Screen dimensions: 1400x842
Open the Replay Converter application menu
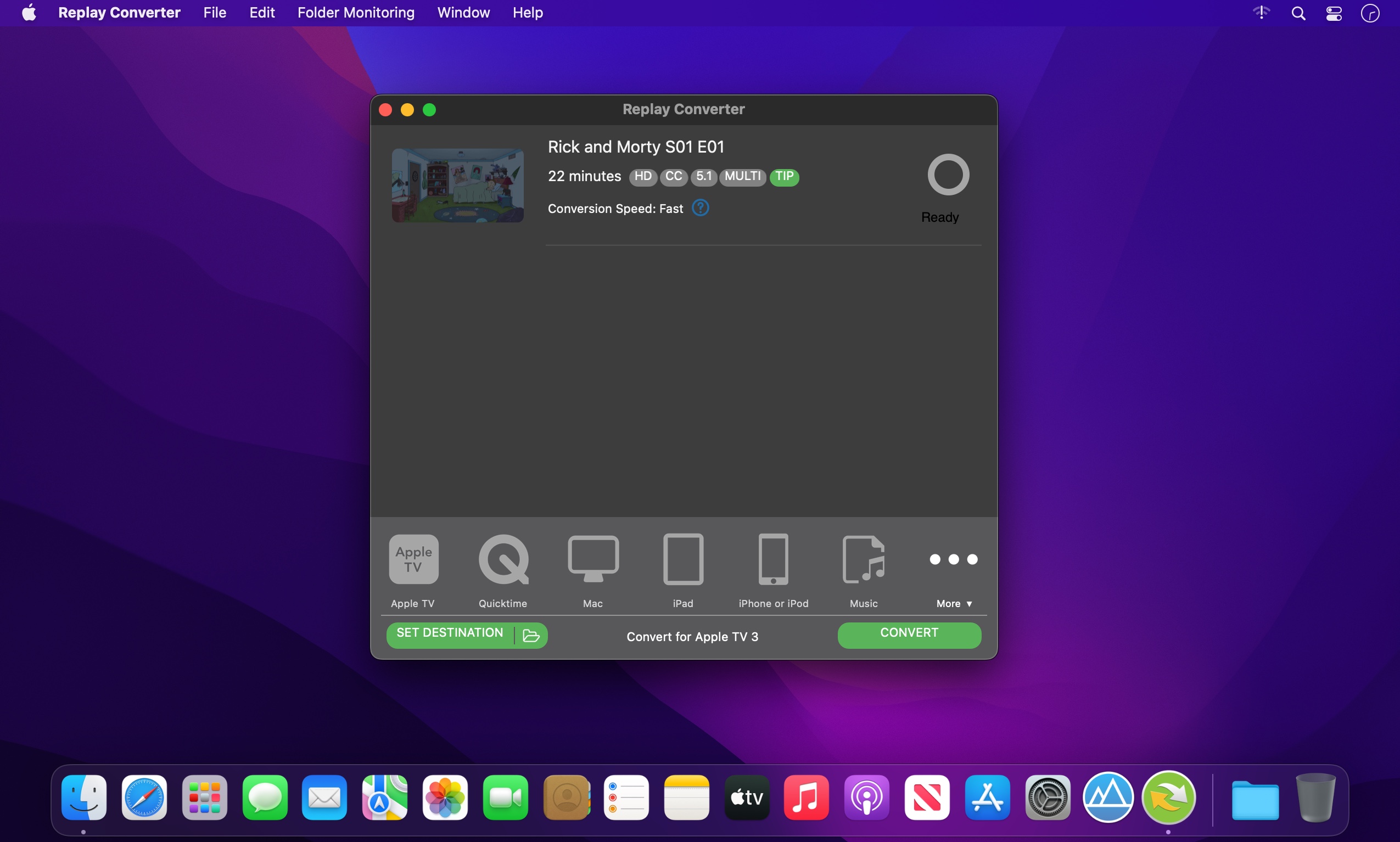tap(119, 13)
